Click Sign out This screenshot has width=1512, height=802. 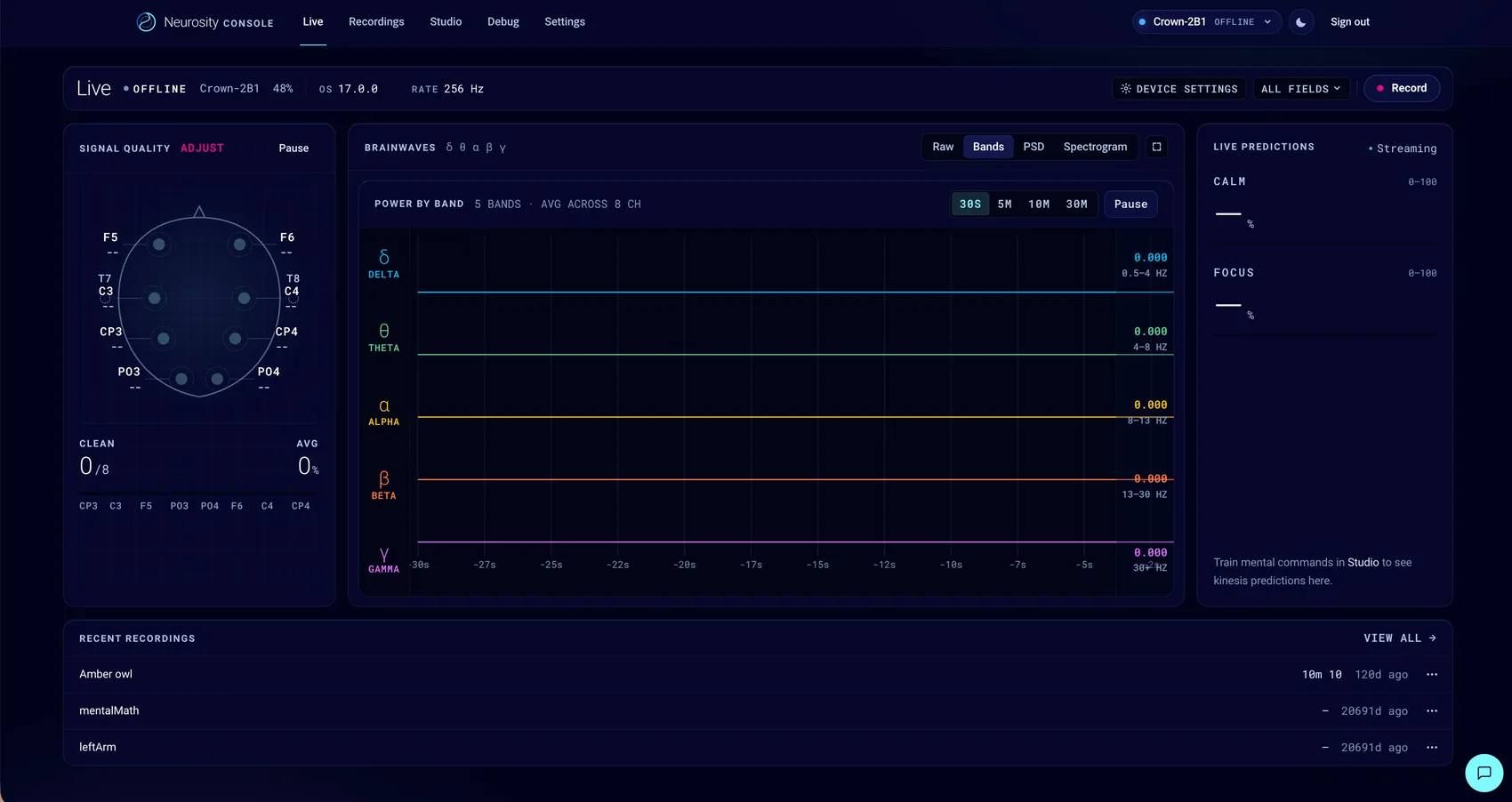click(x=1349, y=22)
